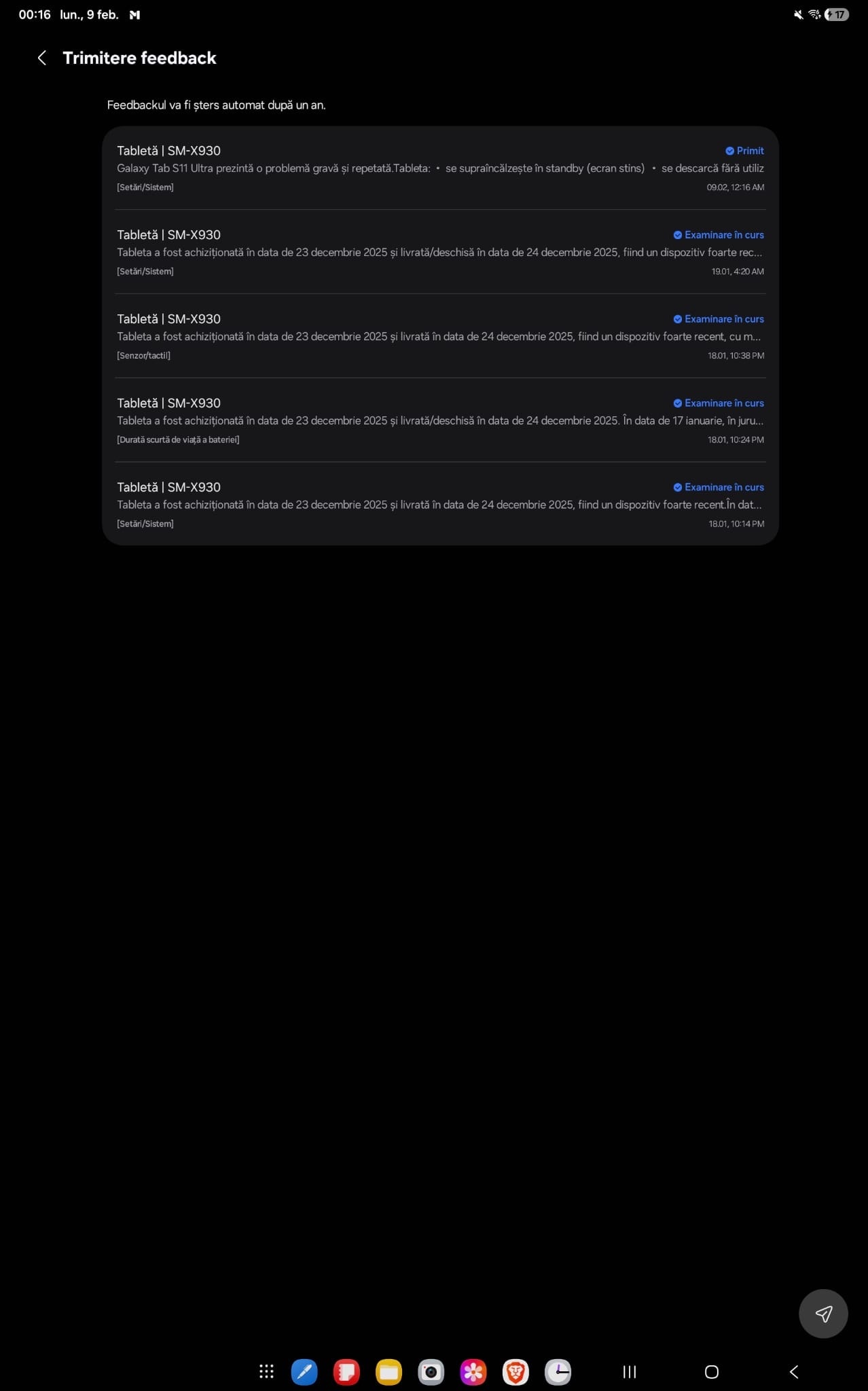The height and width of the screenshot is (1391, 868).
Task: Open feedback marked Primit from 09.02
Action: click(x=440, y=168)
